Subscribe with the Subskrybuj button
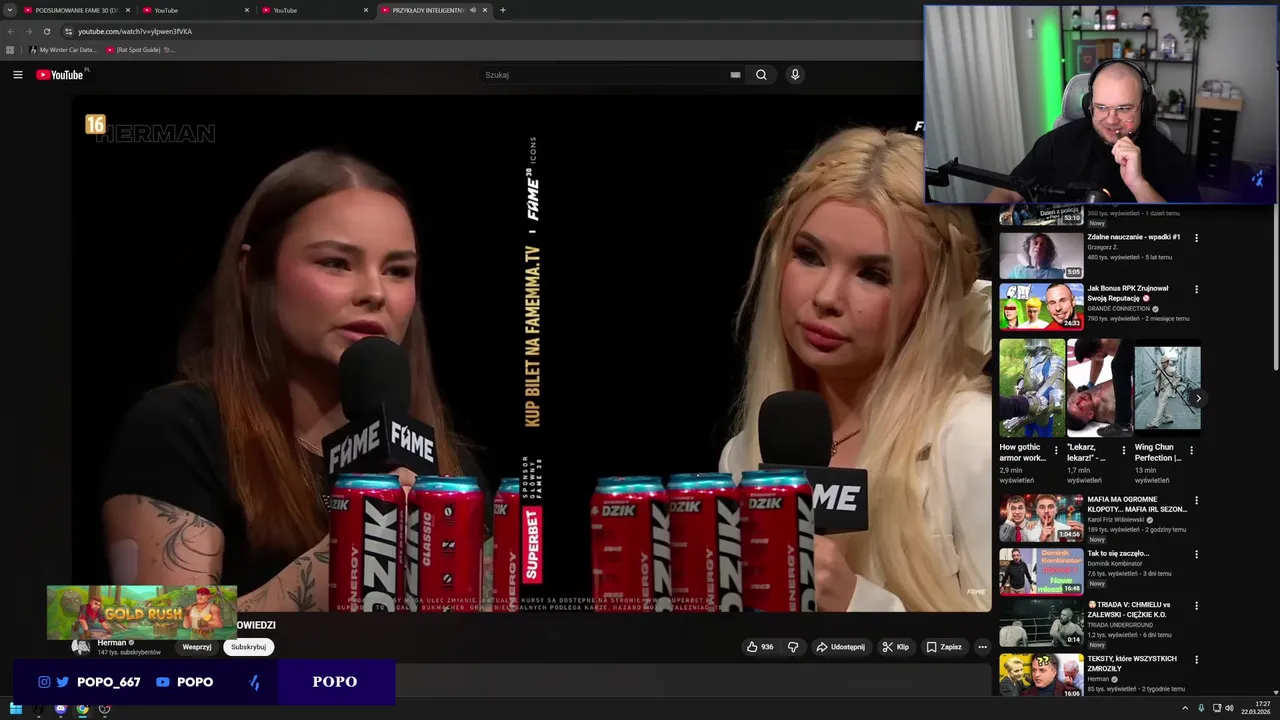The height and width of the screenshot is (720, 1280). click(248, 647)
